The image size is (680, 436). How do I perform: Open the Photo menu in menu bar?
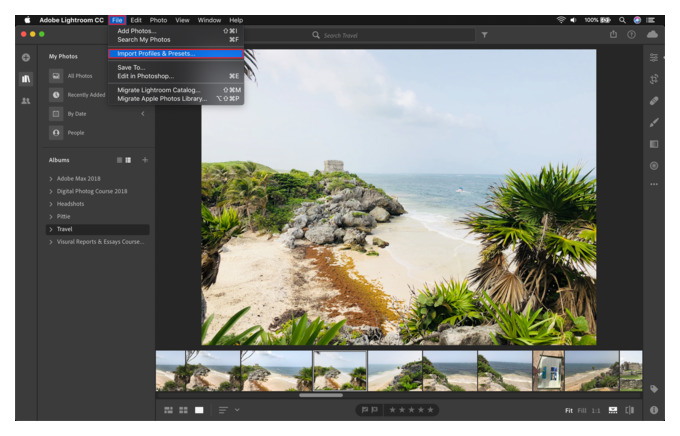pos(158,20)
